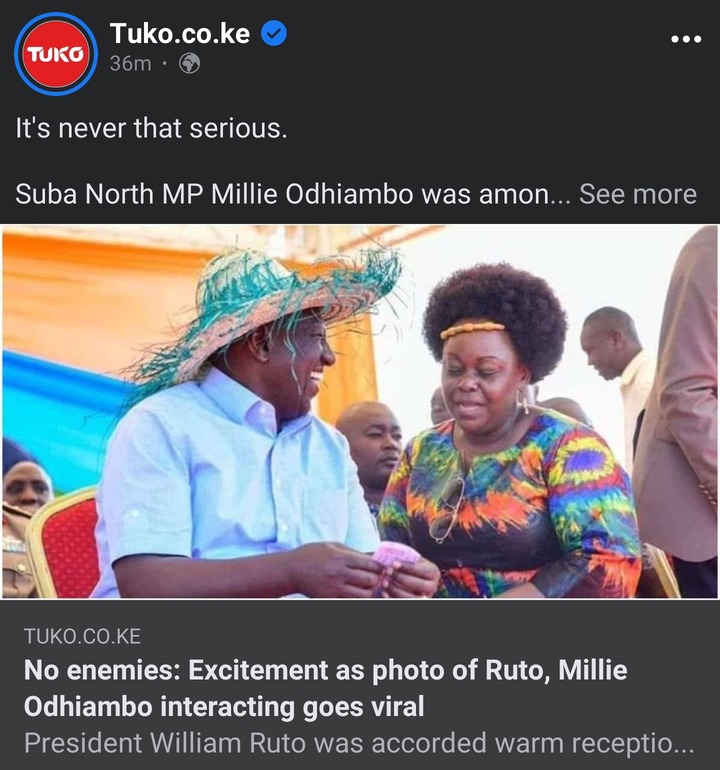This screenshot has height=770, width=720.
Task: Open the three-dot post options menu
Action: (686, 39)
